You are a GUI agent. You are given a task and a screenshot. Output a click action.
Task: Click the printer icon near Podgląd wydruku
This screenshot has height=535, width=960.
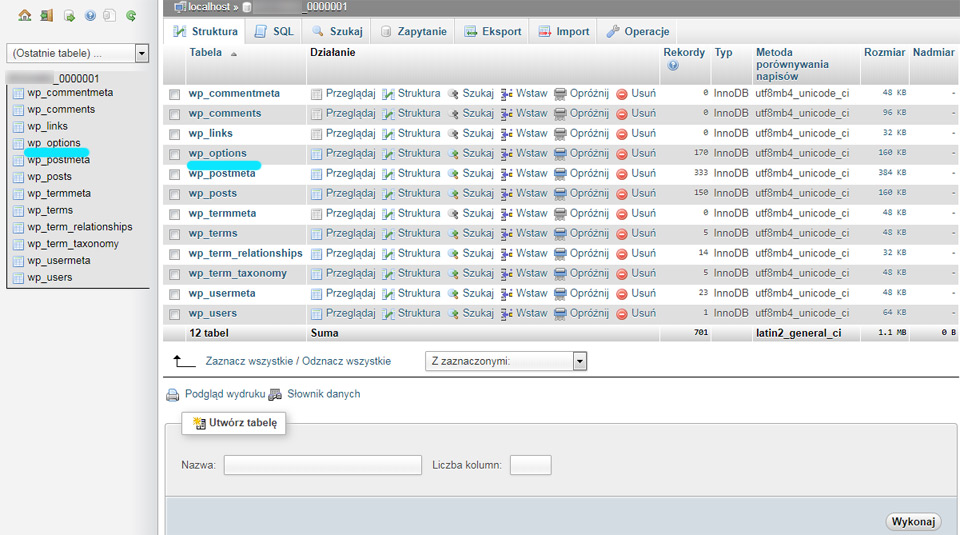(173, 395)
